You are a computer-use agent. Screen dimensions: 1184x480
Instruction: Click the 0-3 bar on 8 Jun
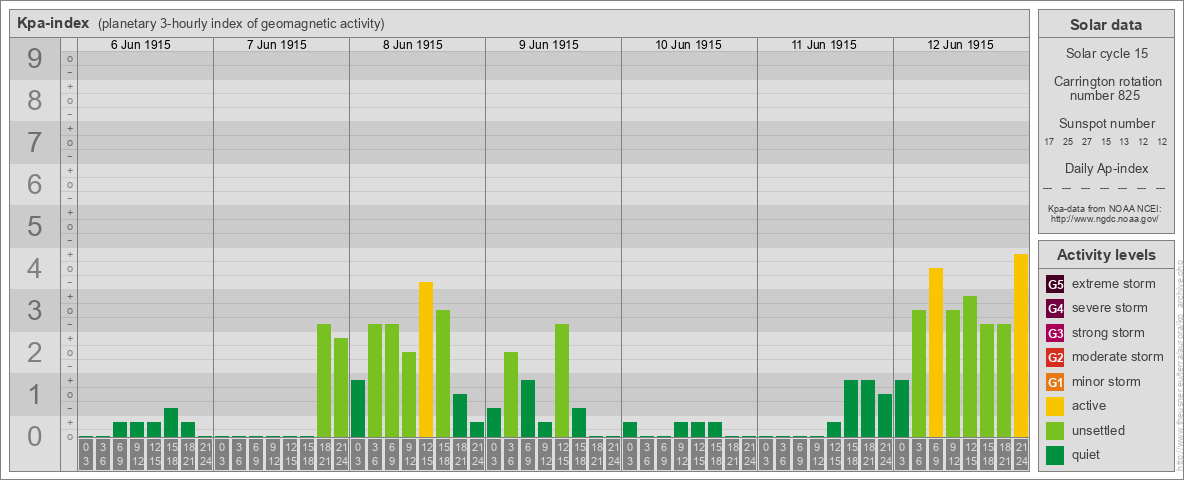coord(358,408)
